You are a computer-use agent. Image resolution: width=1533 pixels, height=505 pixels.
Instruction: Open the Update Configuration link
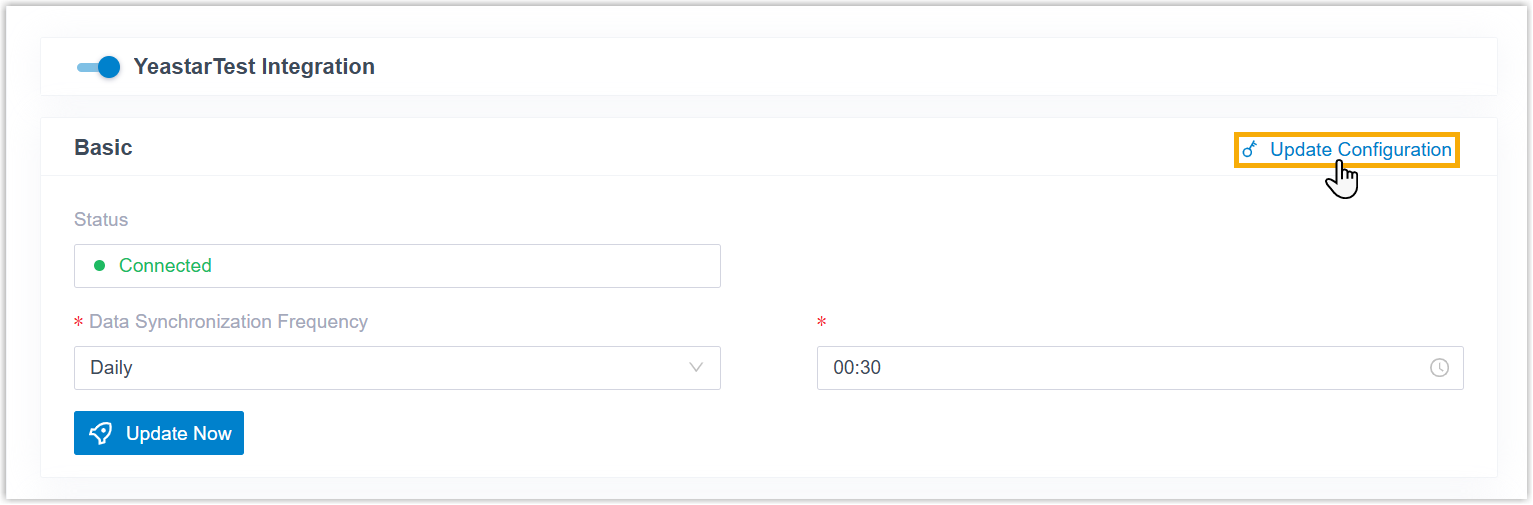pos(1360,150)
